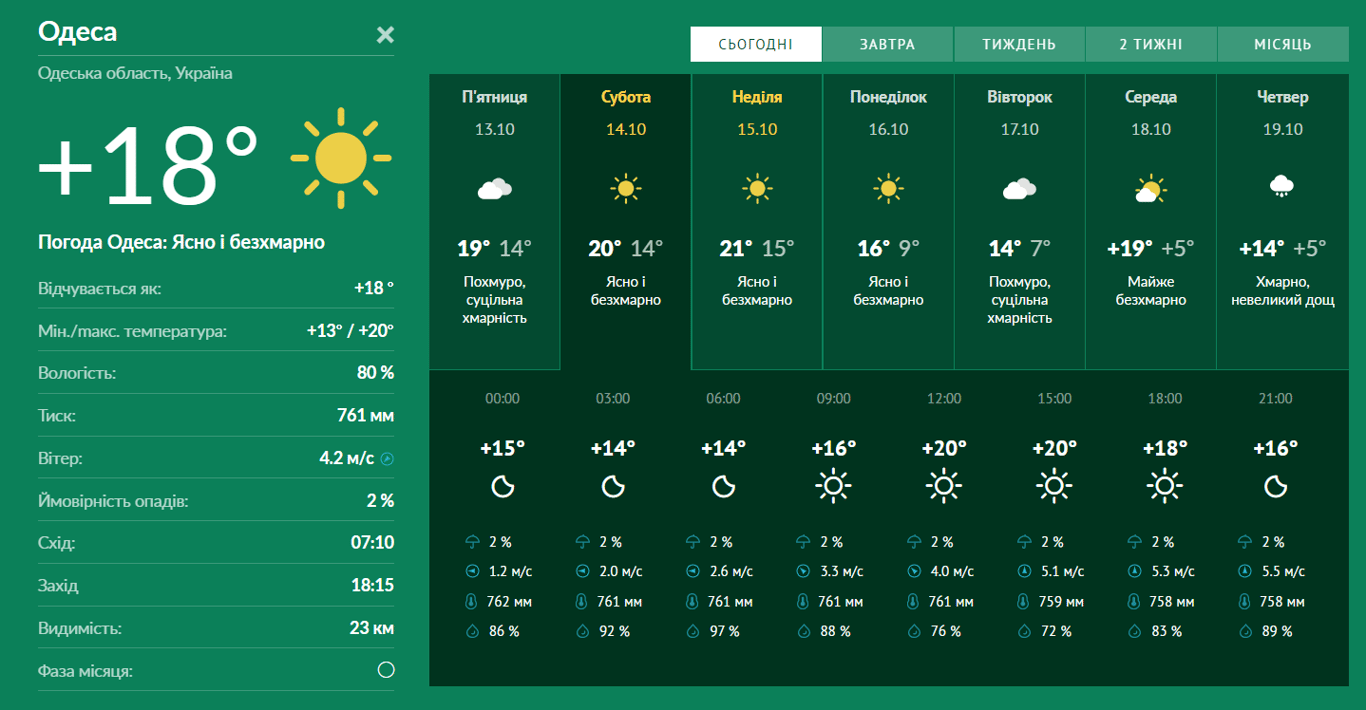Click the partly cloudy icon for Середа

pyautogui.click(x=1151, y=188)
